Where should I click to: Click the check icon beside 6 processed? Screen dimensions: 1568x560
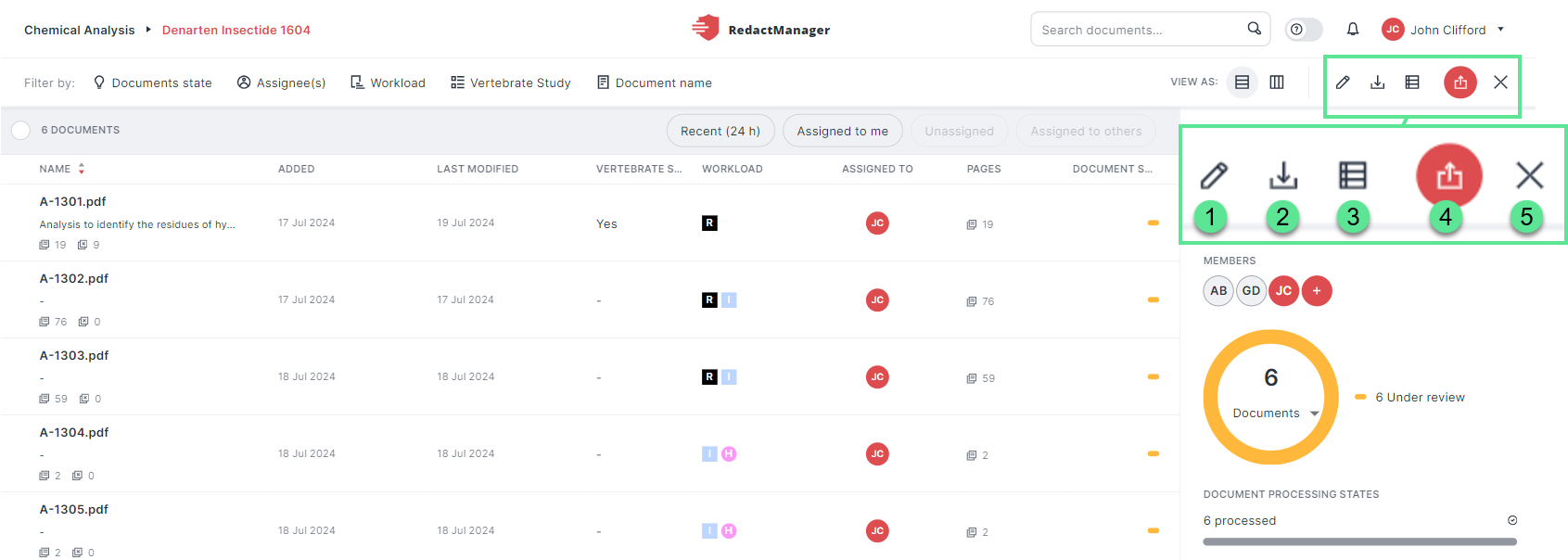pyautogui.click(x=1512, y=520)
